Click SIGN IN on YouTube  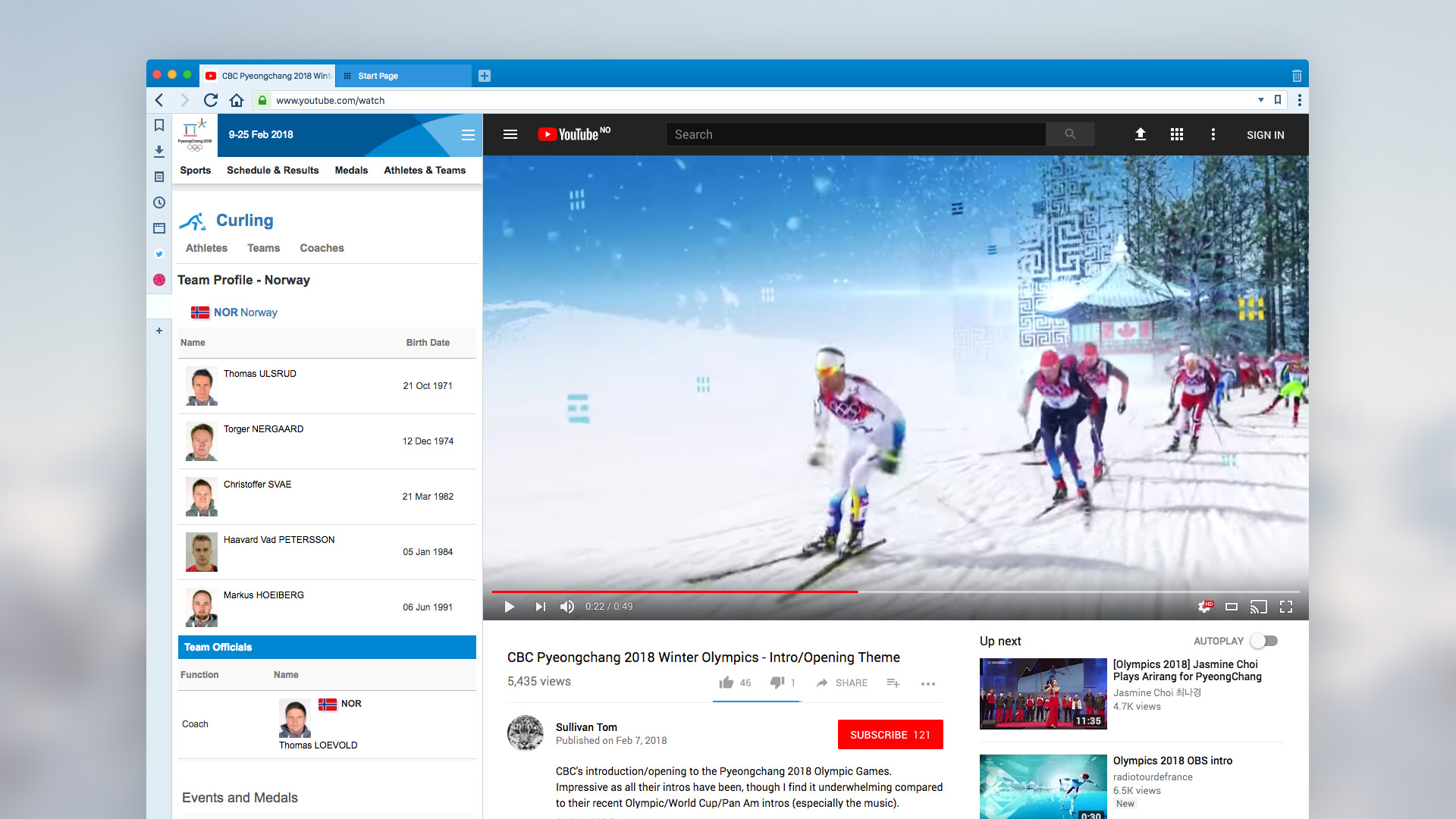click(x=1266, y=135)
